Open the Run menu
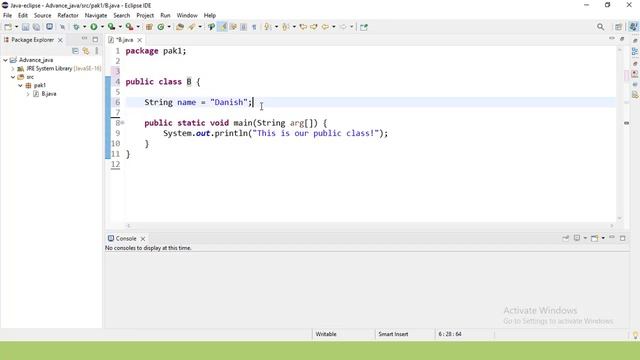 tap(165, 16)
